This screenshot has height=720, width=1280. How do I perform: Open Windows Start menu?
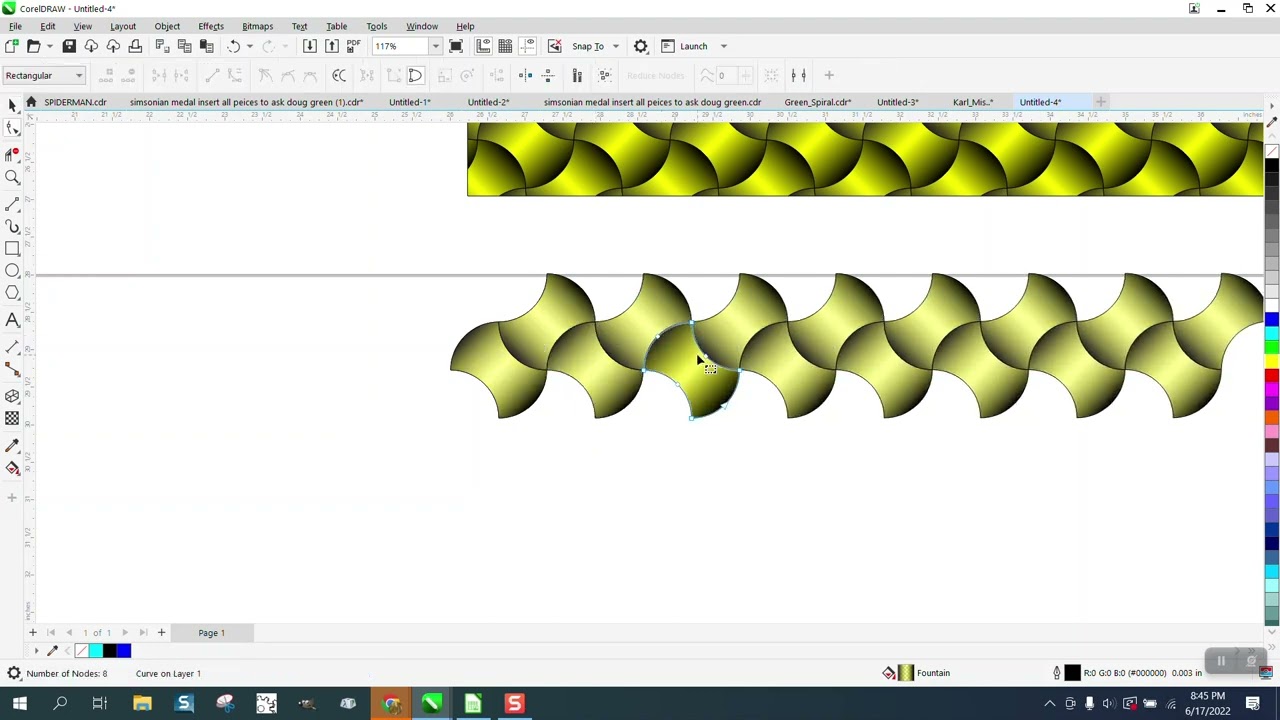(x=19, y=704)
